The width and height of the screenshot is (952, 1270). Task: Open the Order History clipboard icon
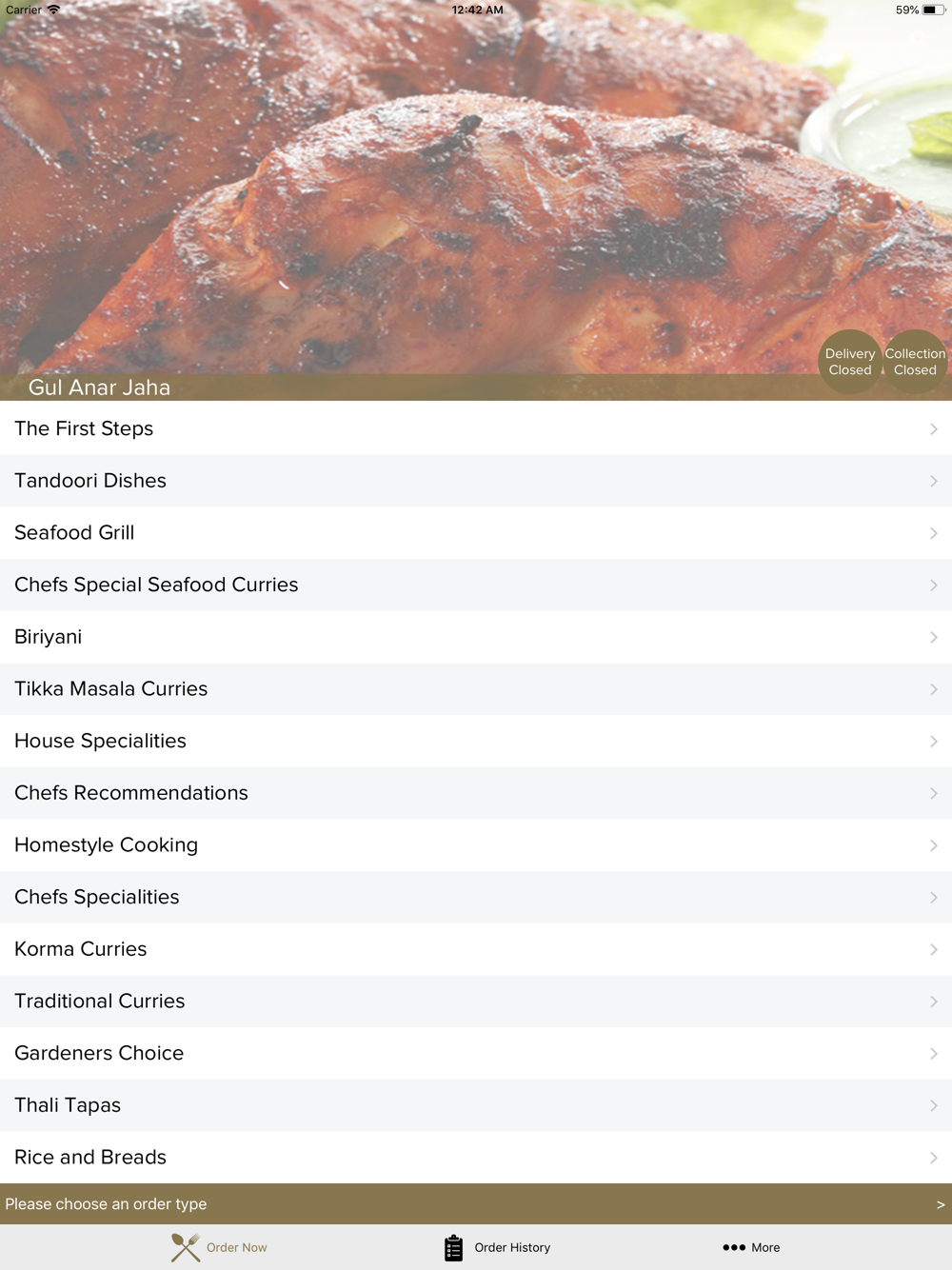tap(454, 1247)
